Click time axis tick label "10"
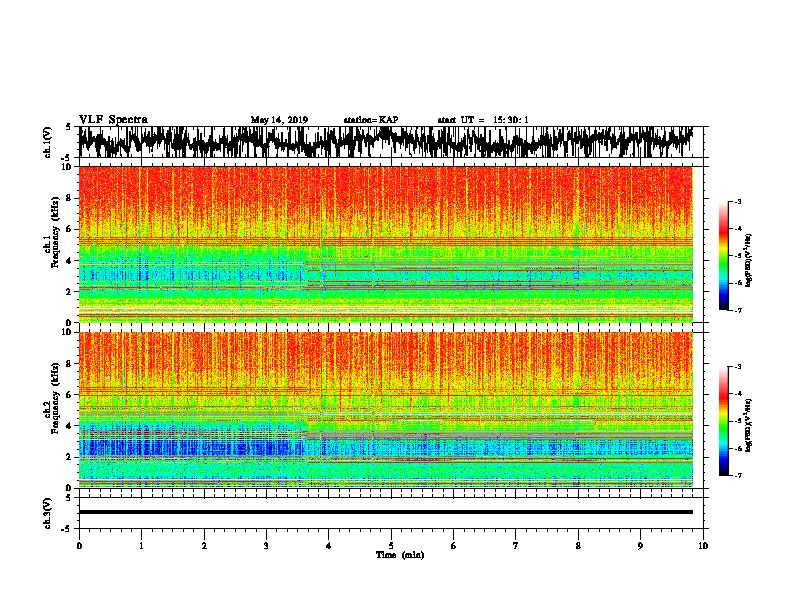This screenshot has width=792, height=612. click(703, 546)
